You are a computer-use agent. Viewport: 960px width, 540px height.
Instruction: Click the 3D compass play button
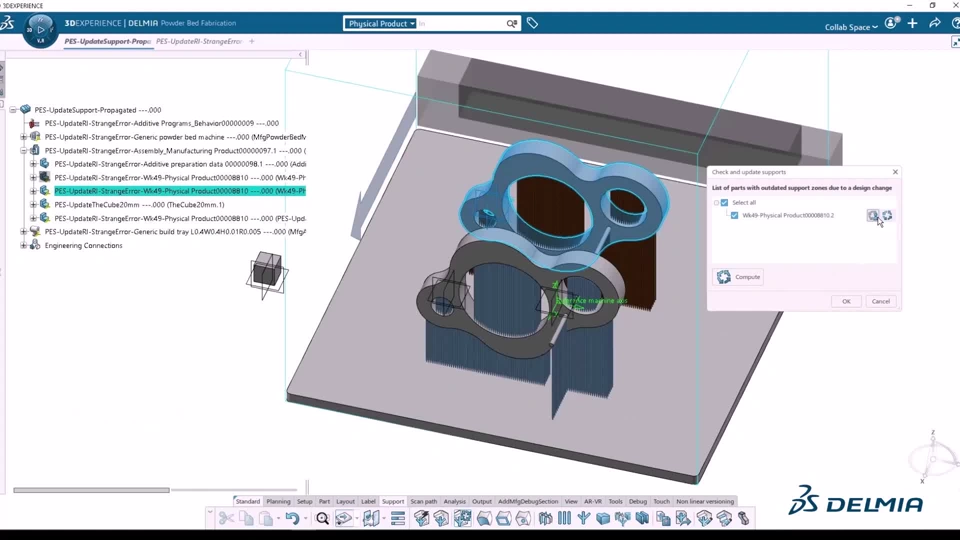click(x=40, y=29)
